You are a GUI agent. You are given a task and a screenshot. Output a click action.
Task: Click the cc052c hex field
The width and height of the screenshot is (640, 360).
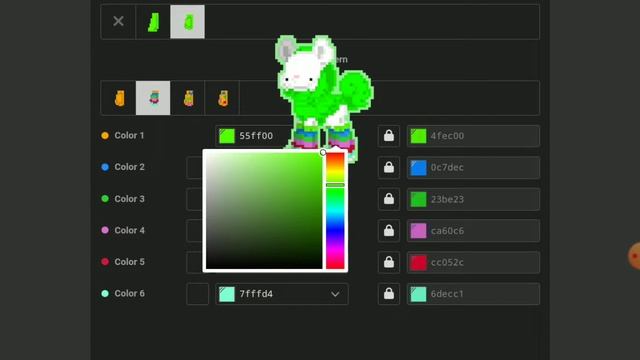click(473, 262)
